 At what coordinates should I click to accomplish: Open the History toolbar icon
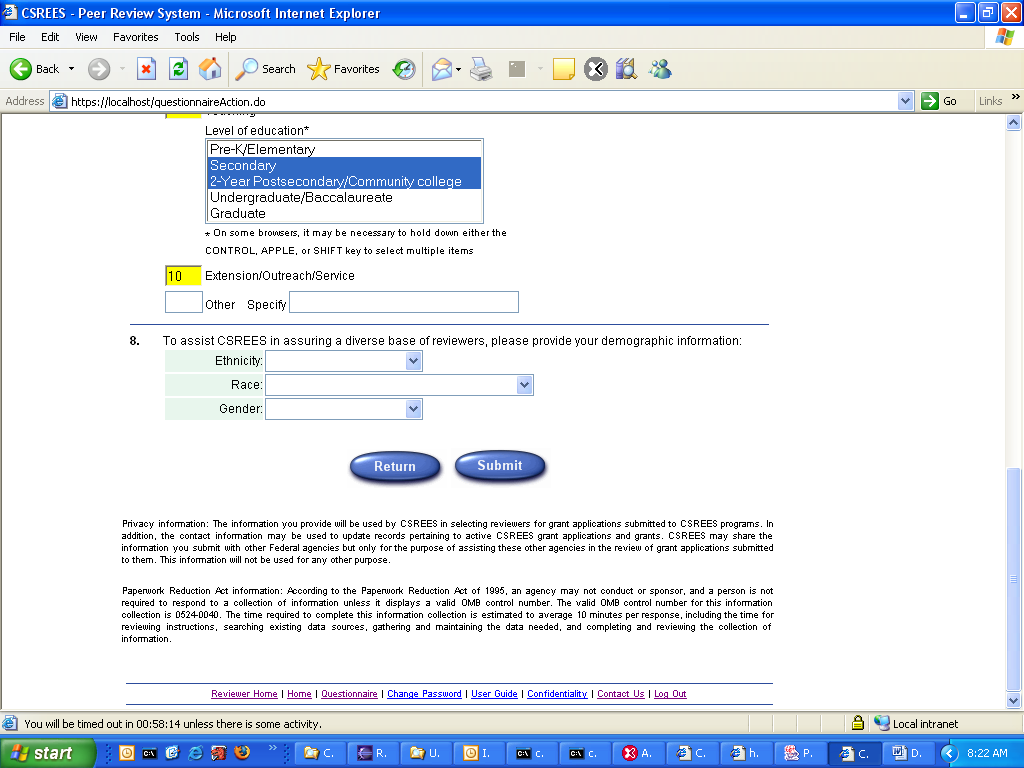pos(404,69)
